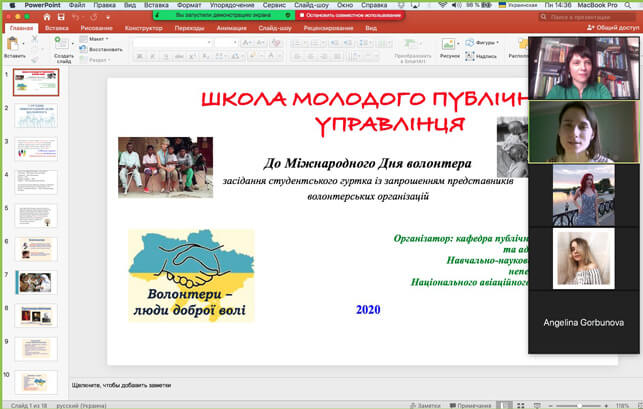Click the Create slide (Создать слайд) icon

(x=63, y=46)
